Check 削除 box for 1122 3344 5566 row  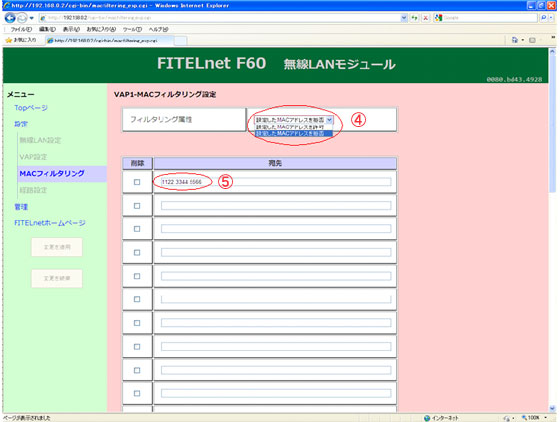click(137, 182)
